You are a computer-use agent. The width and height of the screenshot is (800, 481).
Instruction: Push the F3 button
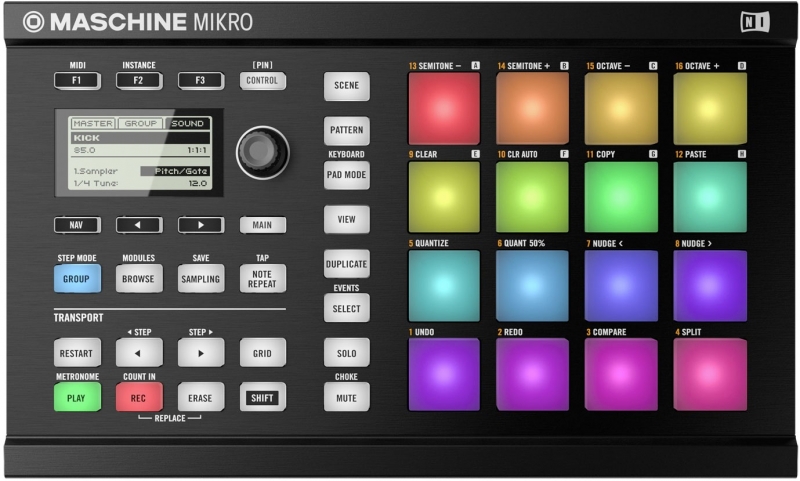(201, 81)
